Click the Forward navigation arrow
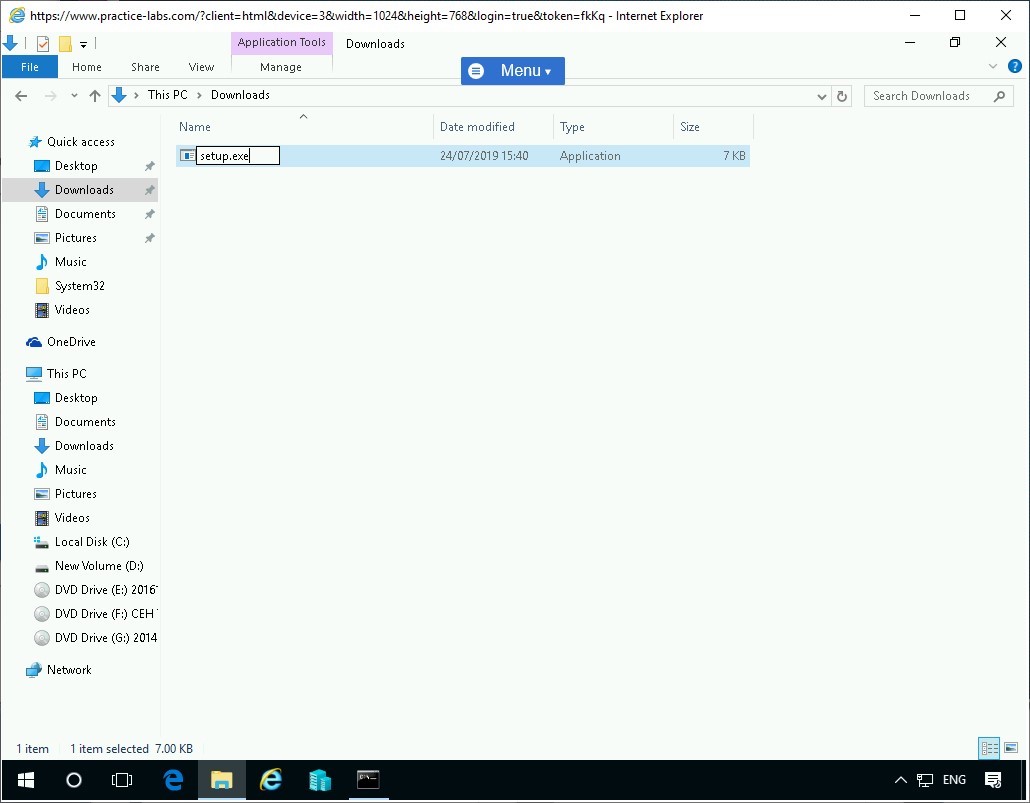 pyautogui.click(x=50, y=96)
